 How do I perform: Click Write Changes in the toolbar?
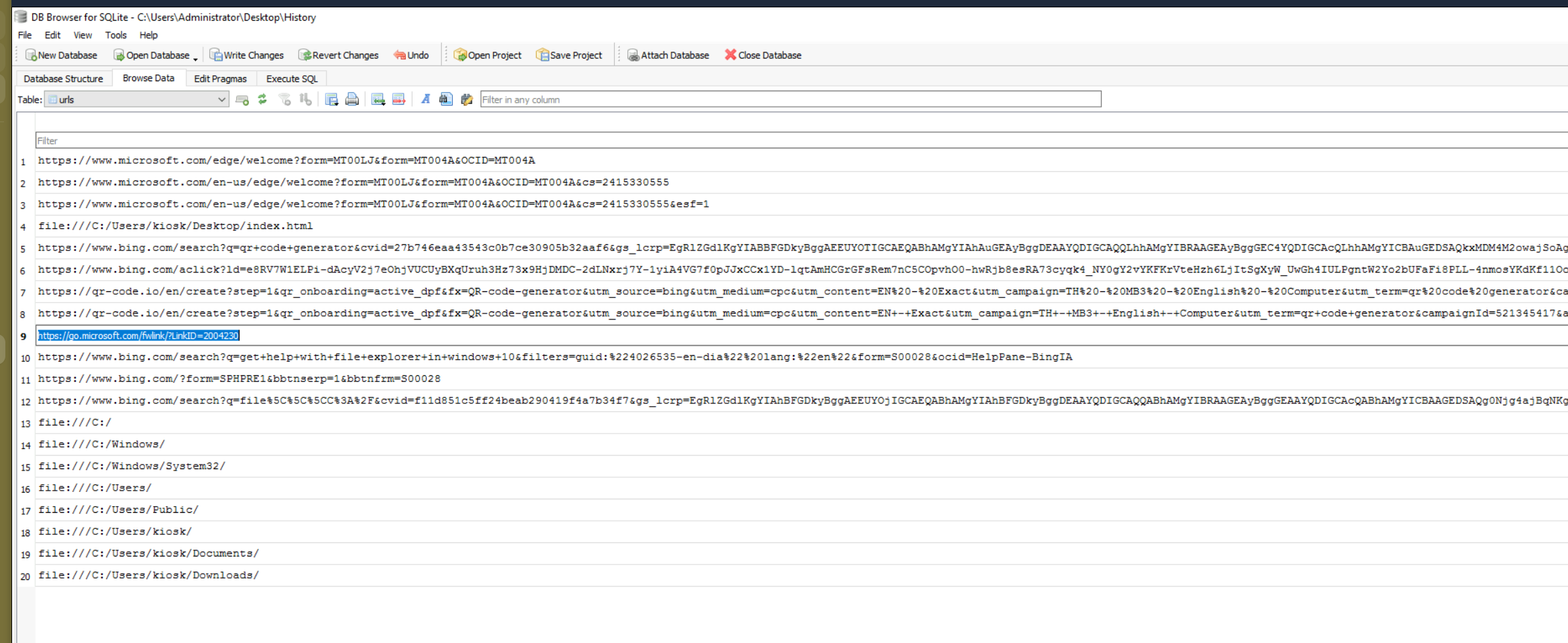click(x=247, y=55)
